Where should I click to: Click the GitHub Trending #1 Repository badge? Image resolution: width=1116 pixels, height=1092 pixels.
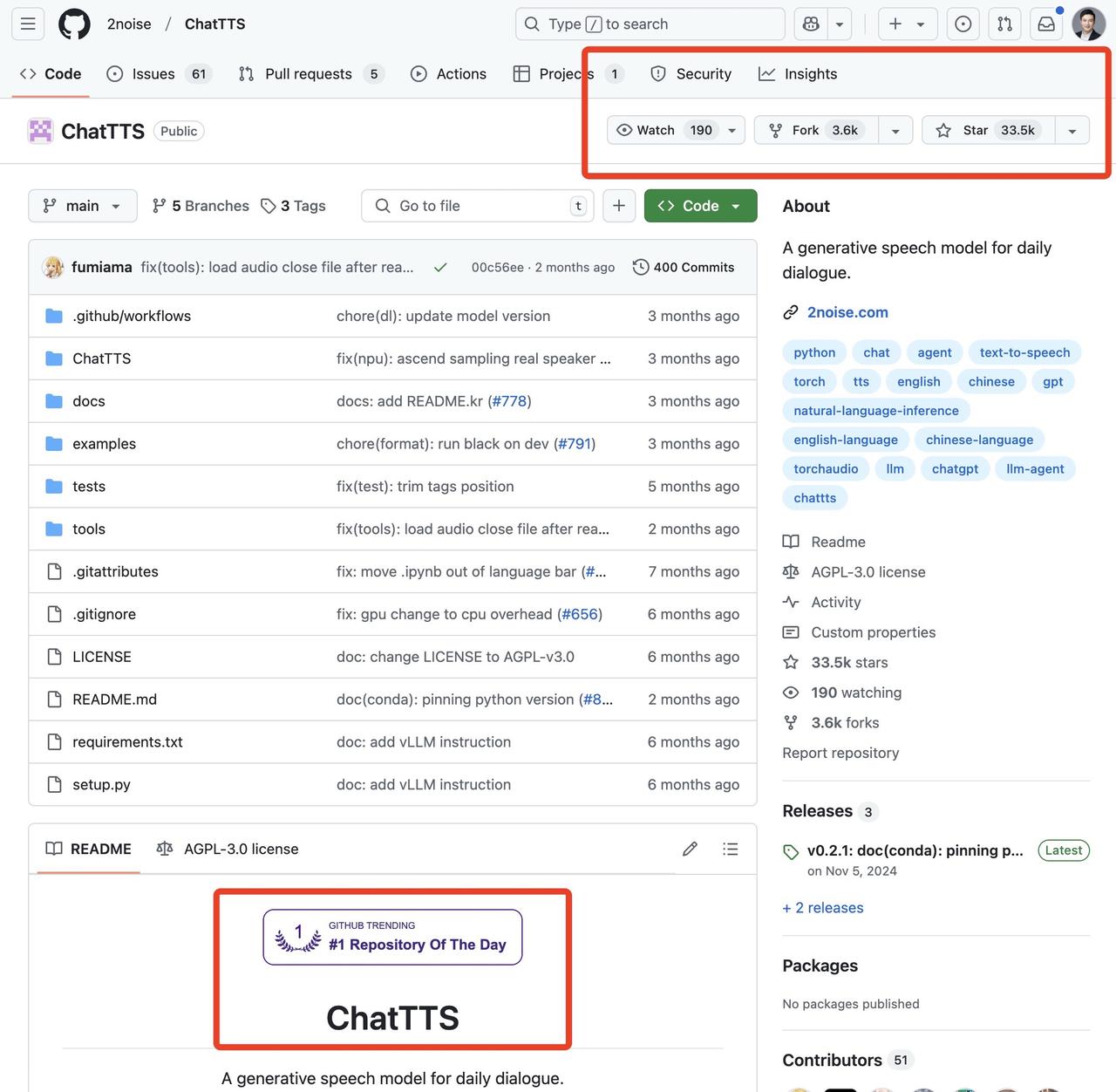pos(392,938)
